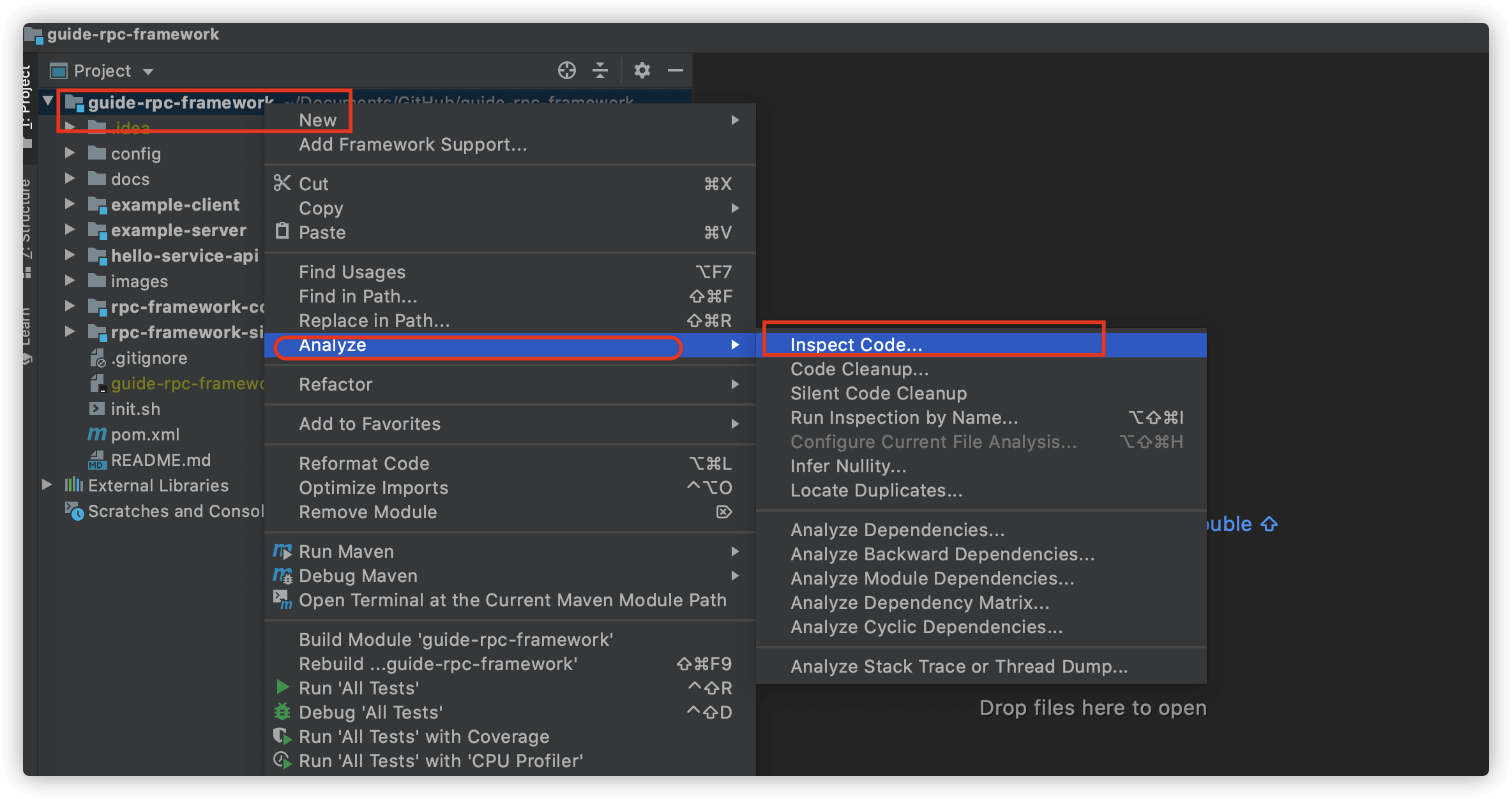1512x799 pixels.
Task: Click Analyze Stack Trace or Thread Dump...
Action: coord(959,666)
